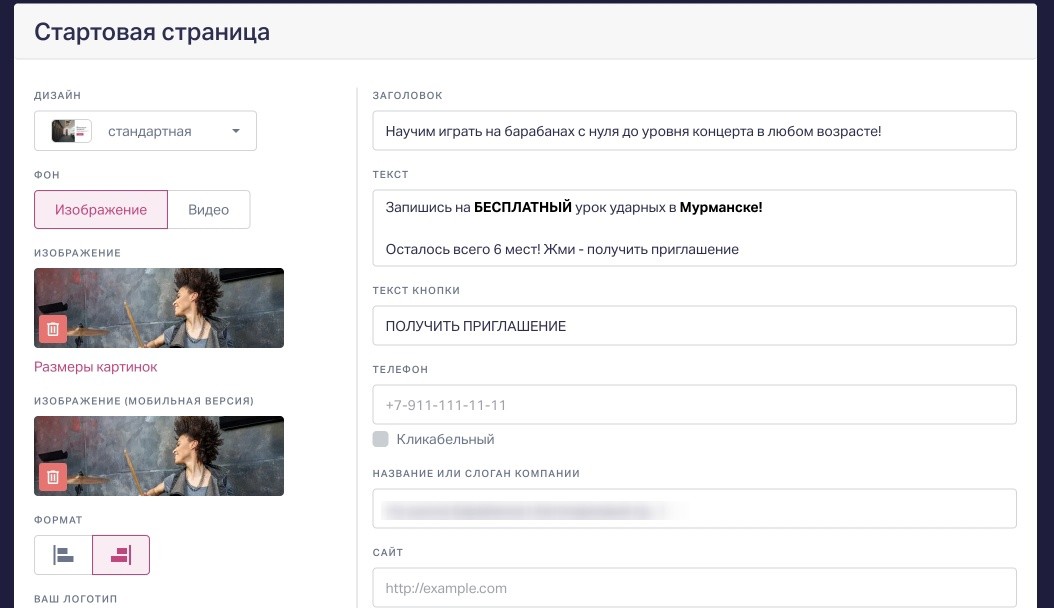This screenshot has height=608, width=1054.
Task: Click the line "Осталось всего 6 мест!"
Action: (462, 250)
